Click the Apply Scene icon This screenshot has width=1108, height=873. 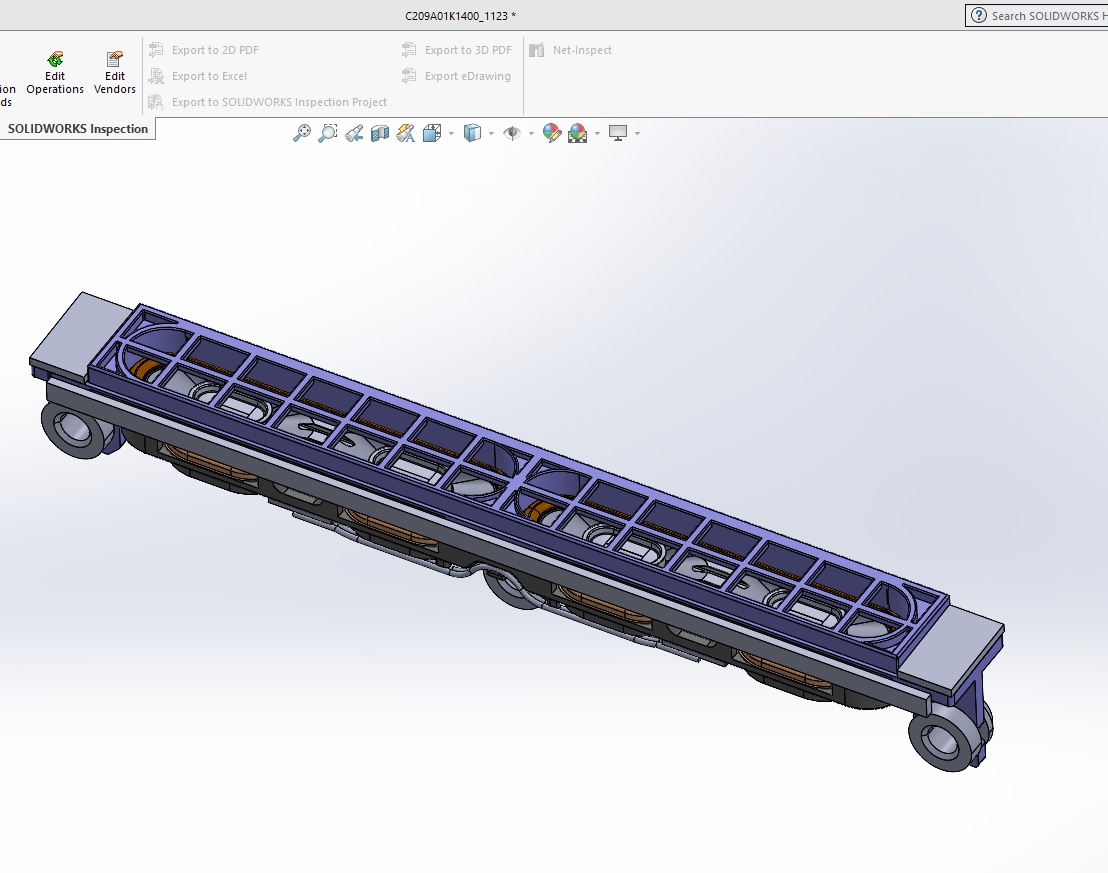577,133
